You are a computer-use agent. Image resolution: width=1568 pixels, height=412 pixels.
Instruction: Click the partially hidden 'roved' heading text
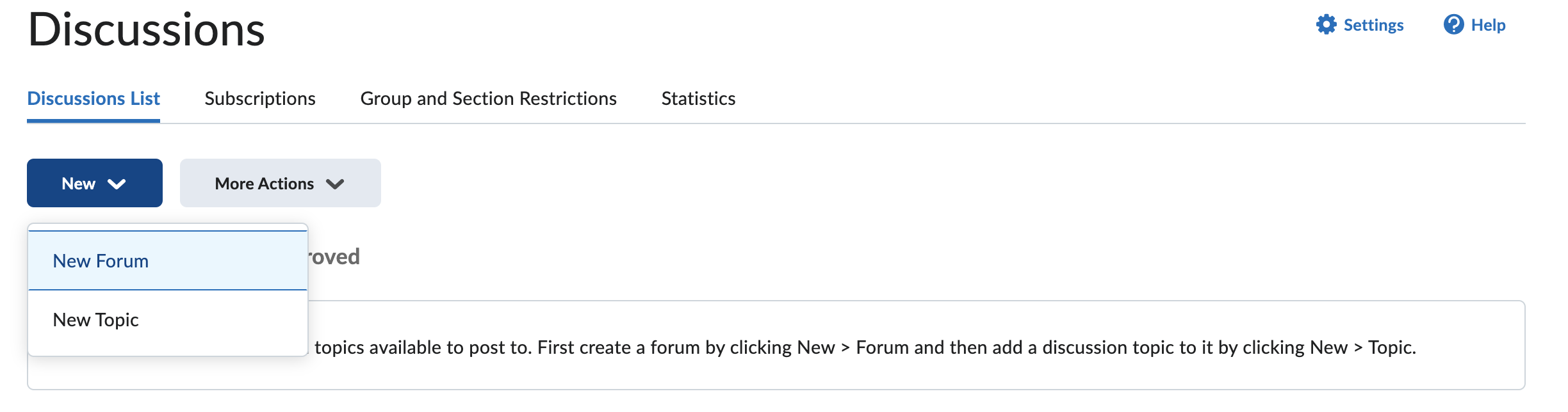(x=334, y=257)
